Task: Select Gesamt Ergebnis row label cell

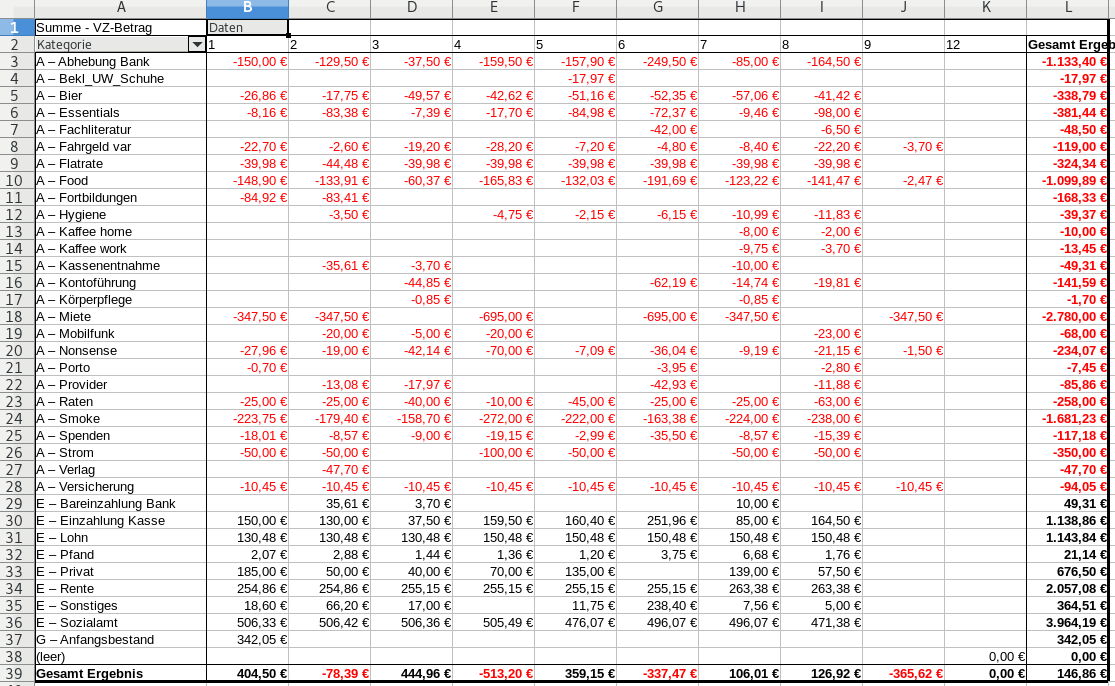Action: 120,674
